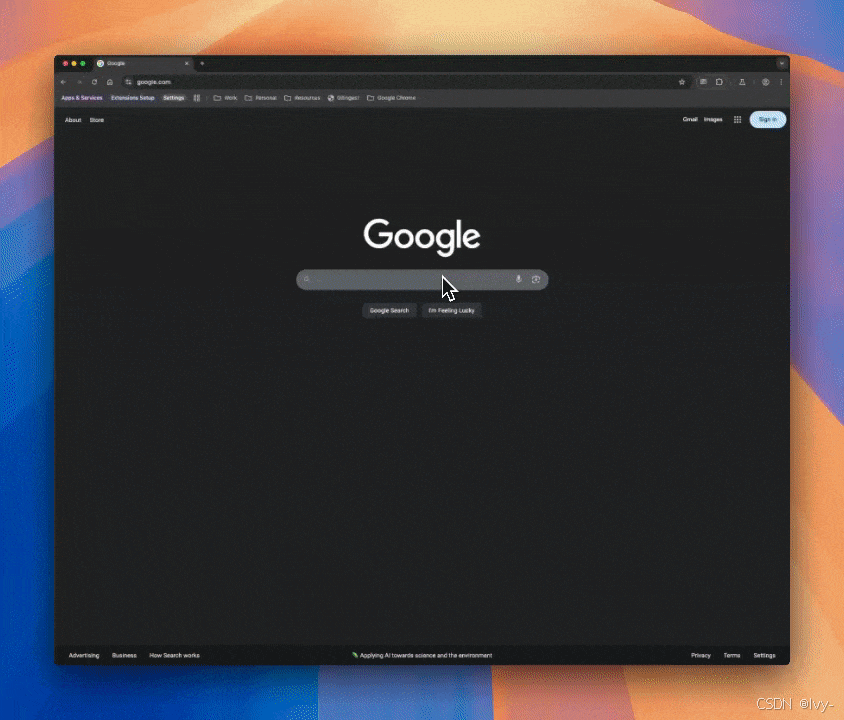Viewport: 844px width, 720px height.
Task: Click I'm Feeling Lucky button
Action: [452, 310]
